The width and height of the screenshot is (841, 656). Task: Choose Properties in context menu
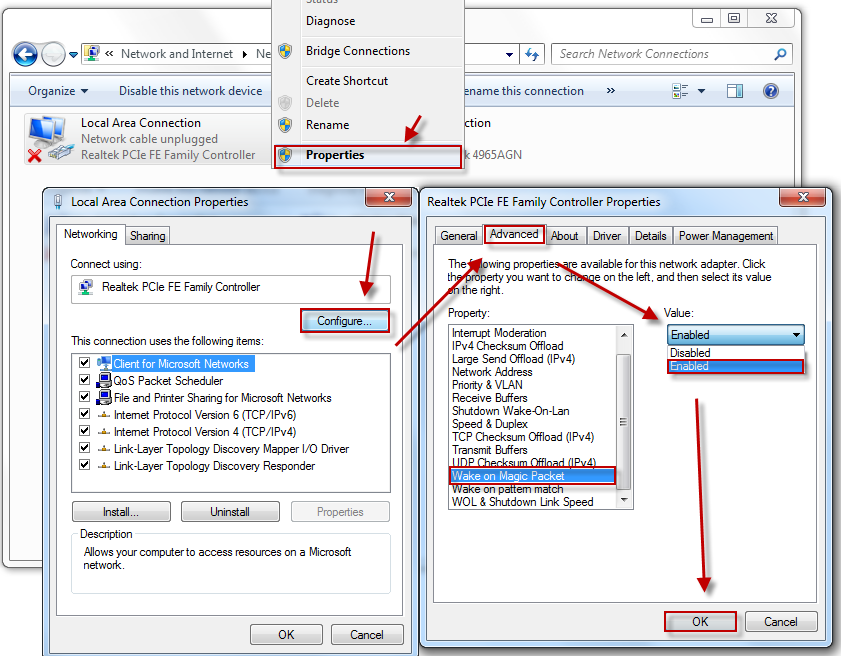pos(367,156)
